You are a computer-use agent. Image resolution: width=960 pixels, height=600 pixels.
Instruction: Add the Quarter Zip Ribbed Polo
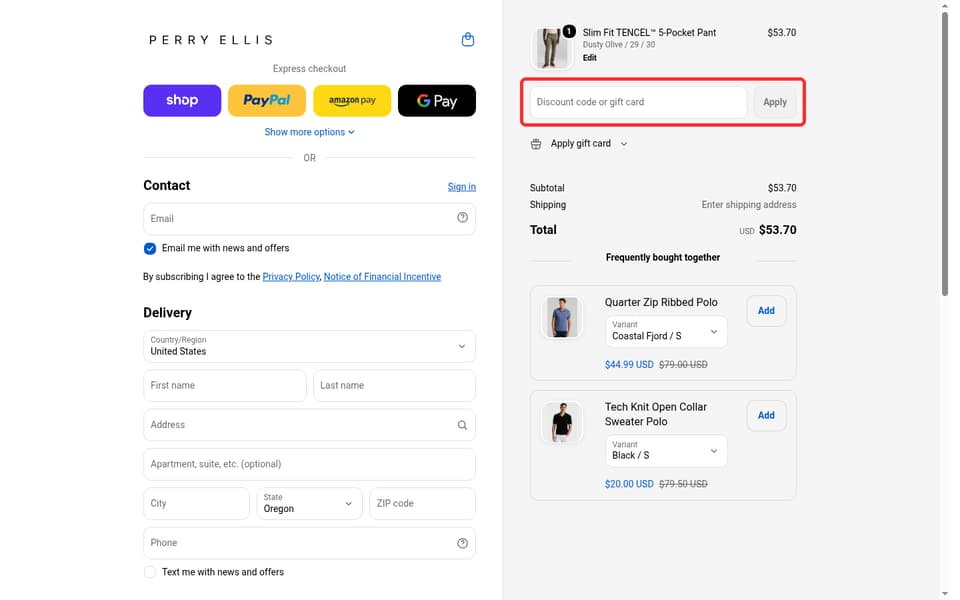[x=766, y=310]
